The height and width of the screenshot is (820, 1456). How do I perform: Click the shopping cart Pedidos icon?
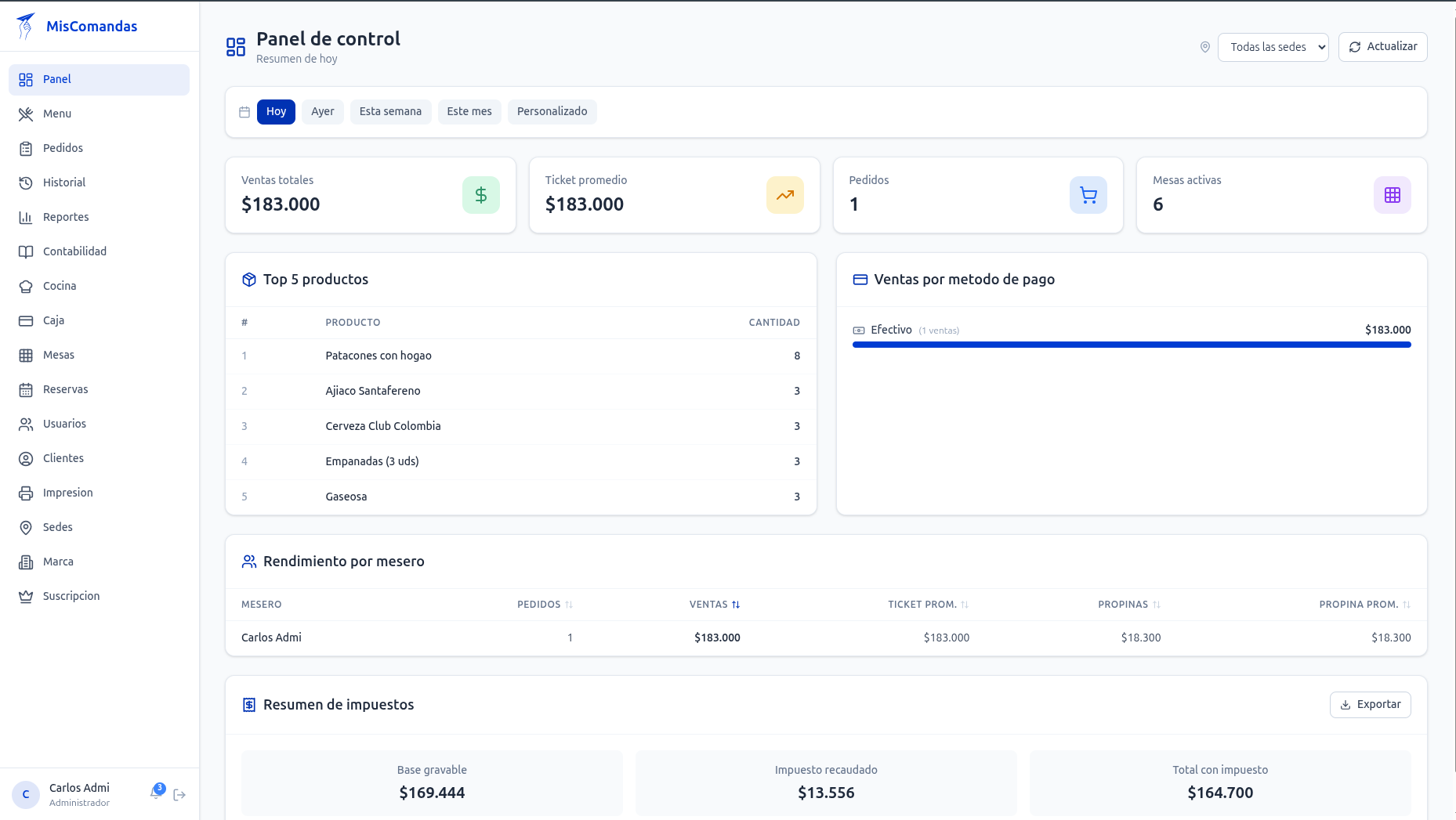pos(1088,195)
